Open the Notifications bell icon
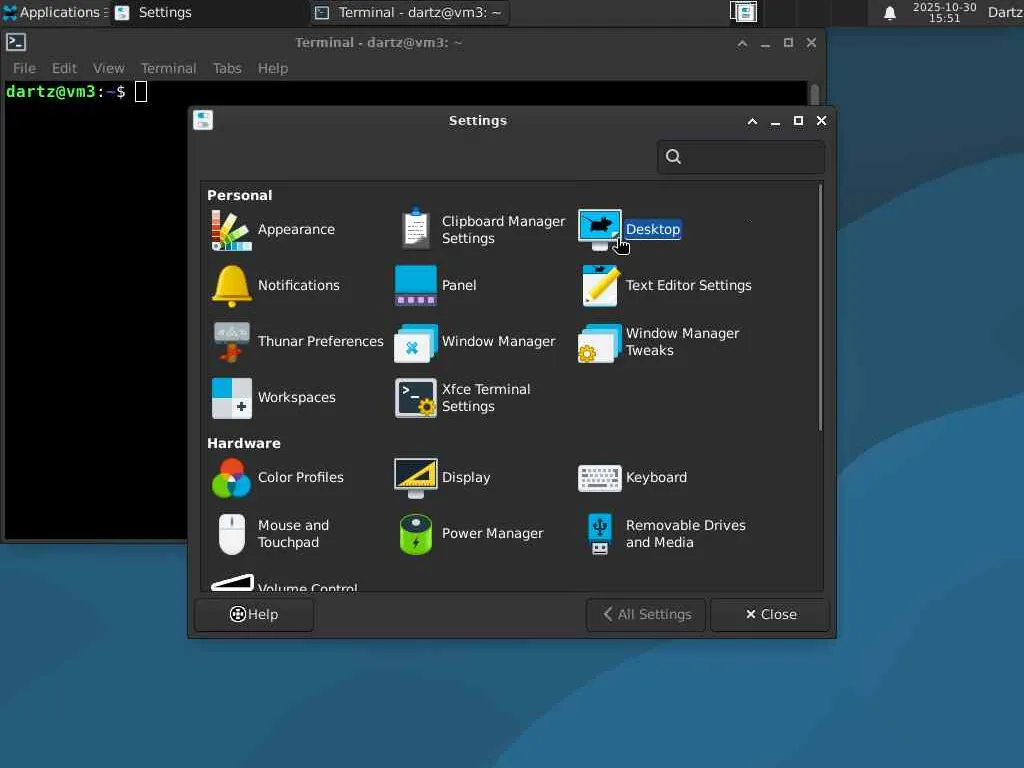Screen dimensions: 1024x768 click(231, 286)
